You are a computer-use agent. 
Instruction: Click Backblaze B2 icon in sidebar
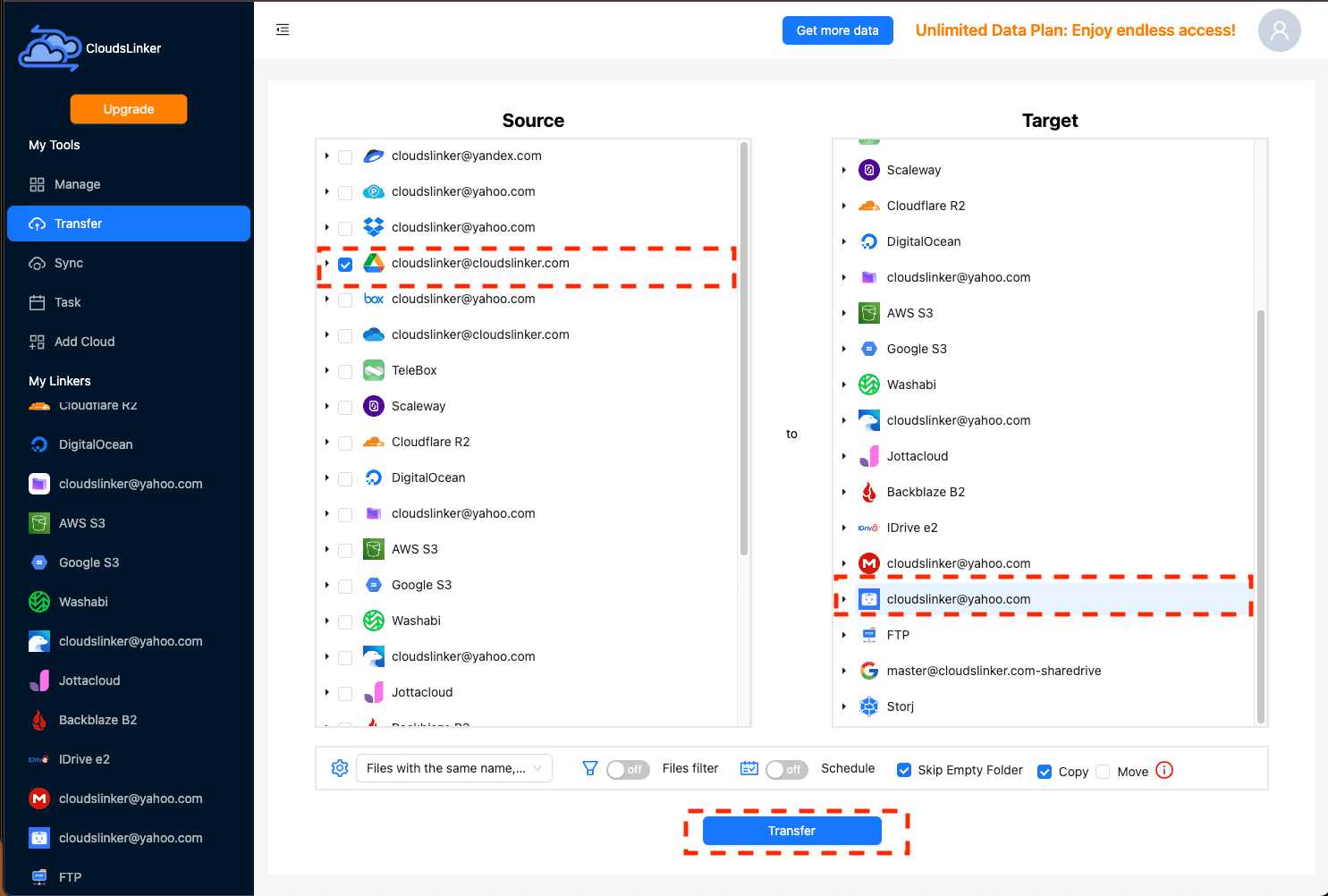point(39,720)
